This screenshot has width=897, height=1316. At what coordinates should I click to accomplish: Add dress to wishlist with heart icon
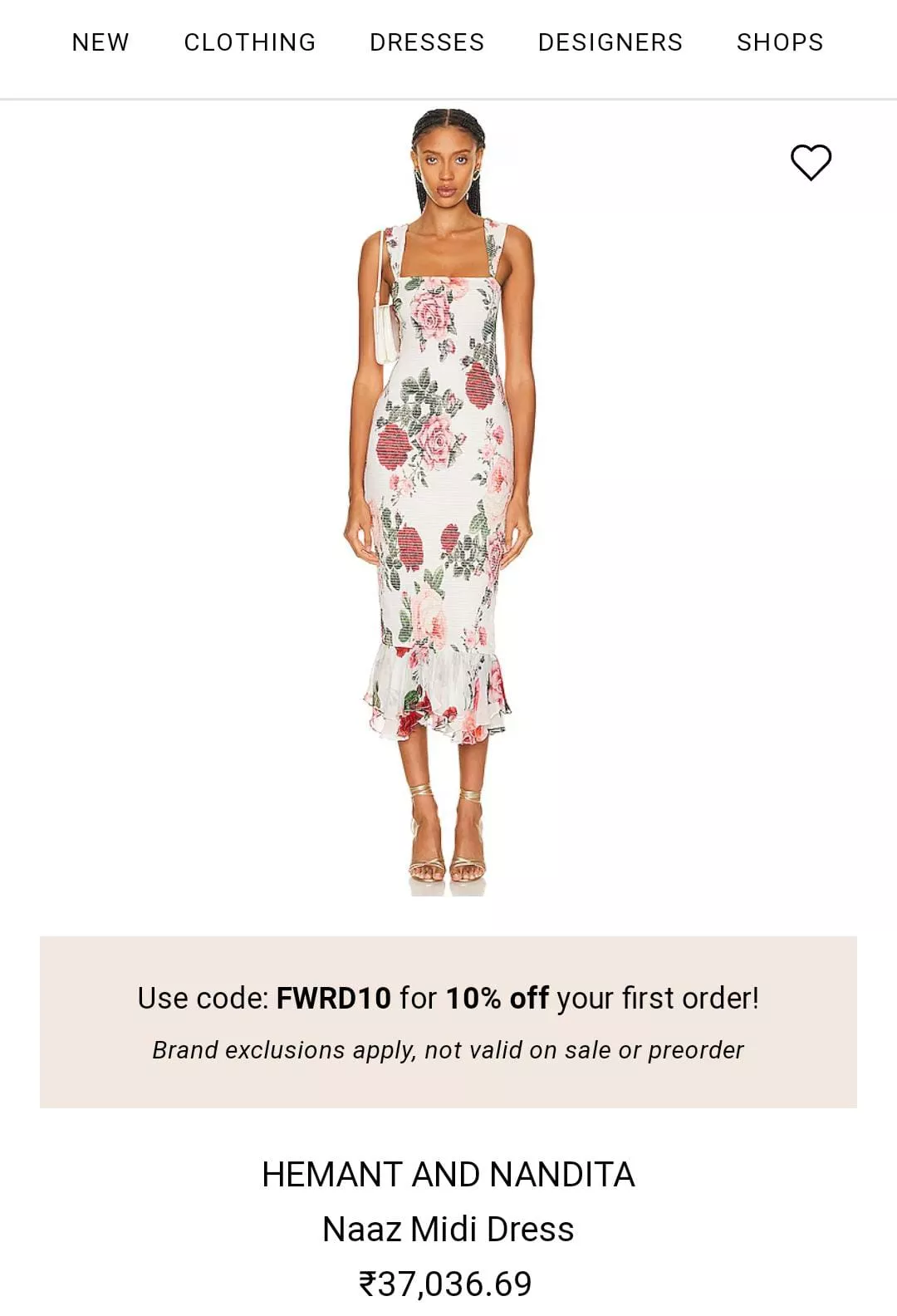[811, 162]
